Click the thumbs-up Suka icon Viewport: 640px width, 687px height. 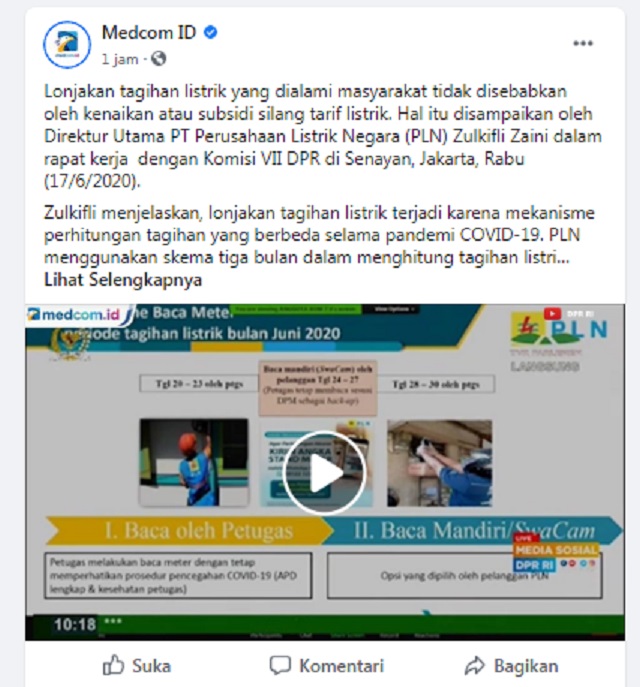point(113,666)
